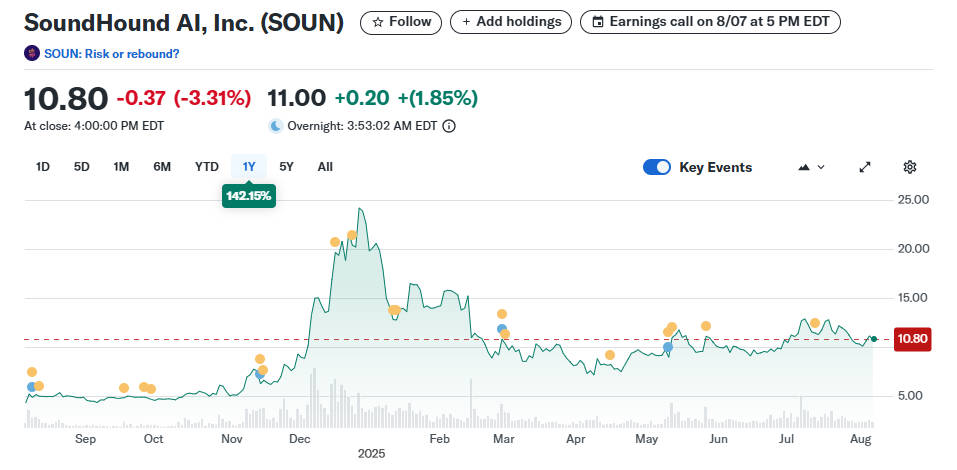Screen dimensions: 957x470
Task: Show the YTD chart range
Action: click(x=207, y=167)
